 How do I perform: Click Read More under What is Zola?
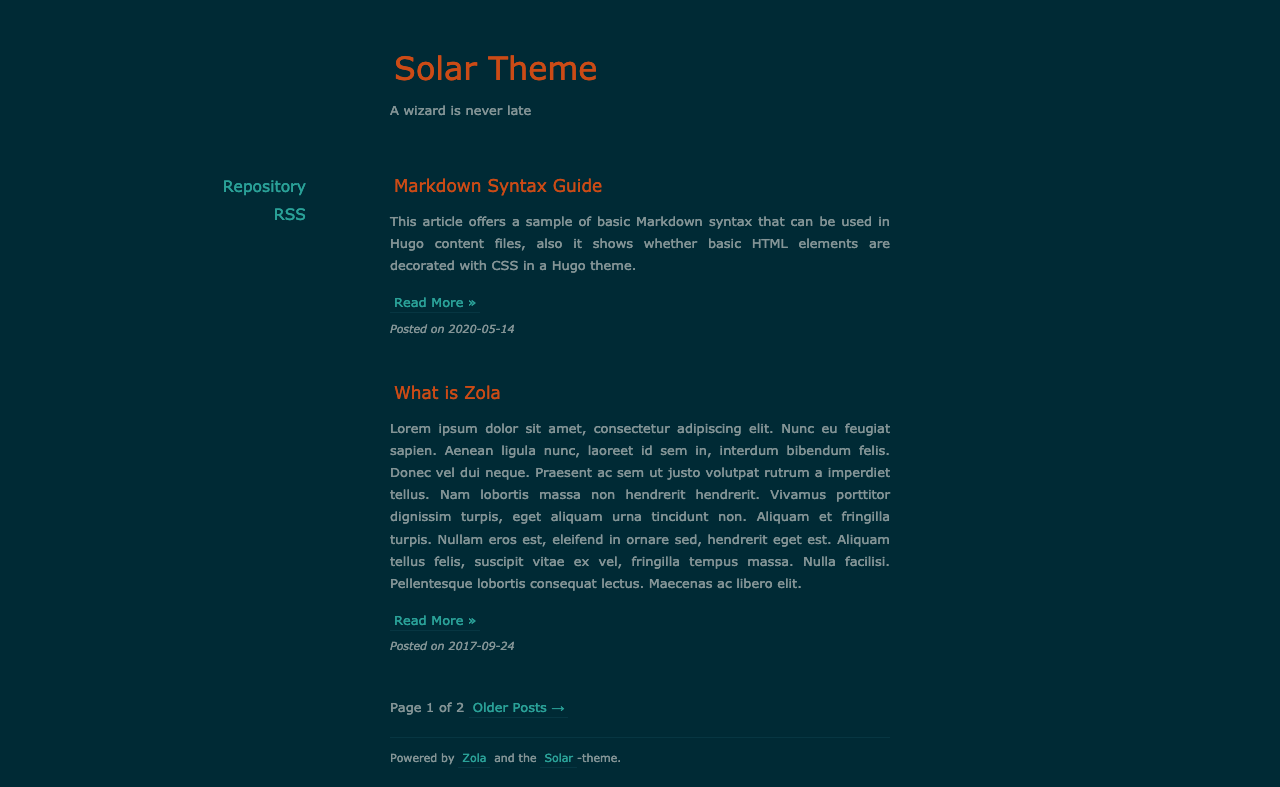click(434, 620)
